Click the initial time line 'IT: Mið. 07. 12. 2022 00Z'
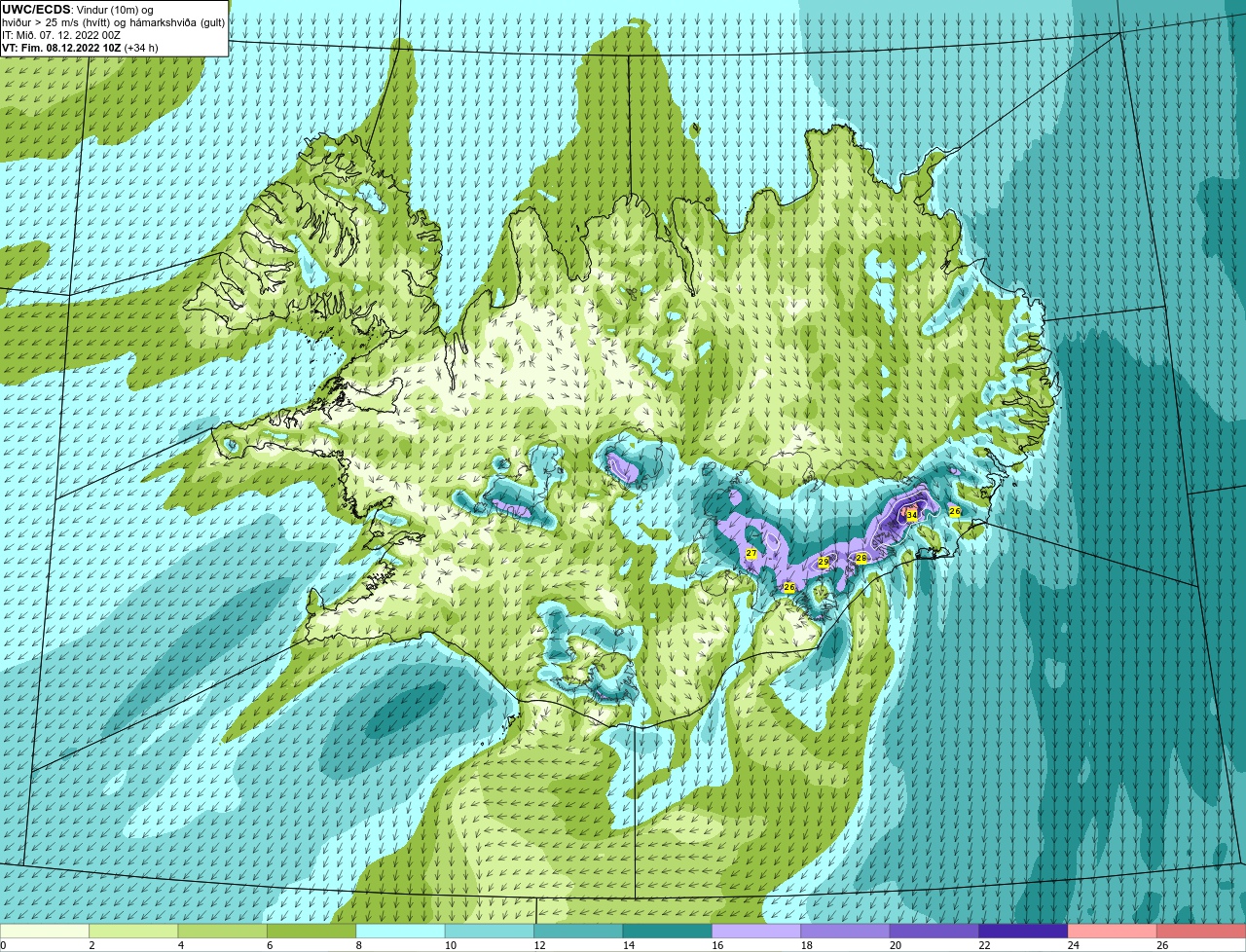This screenshot has height=952, width=1246. [x=61, y=35]
